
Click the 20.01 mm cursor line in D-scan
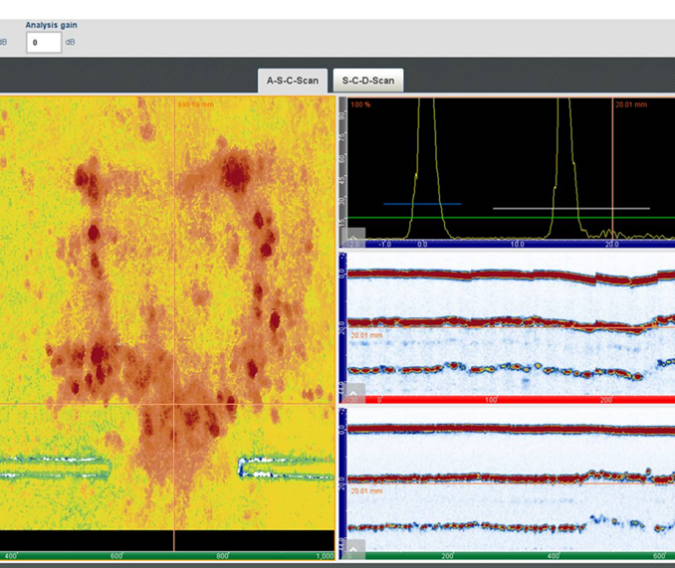tap(500, 485)
